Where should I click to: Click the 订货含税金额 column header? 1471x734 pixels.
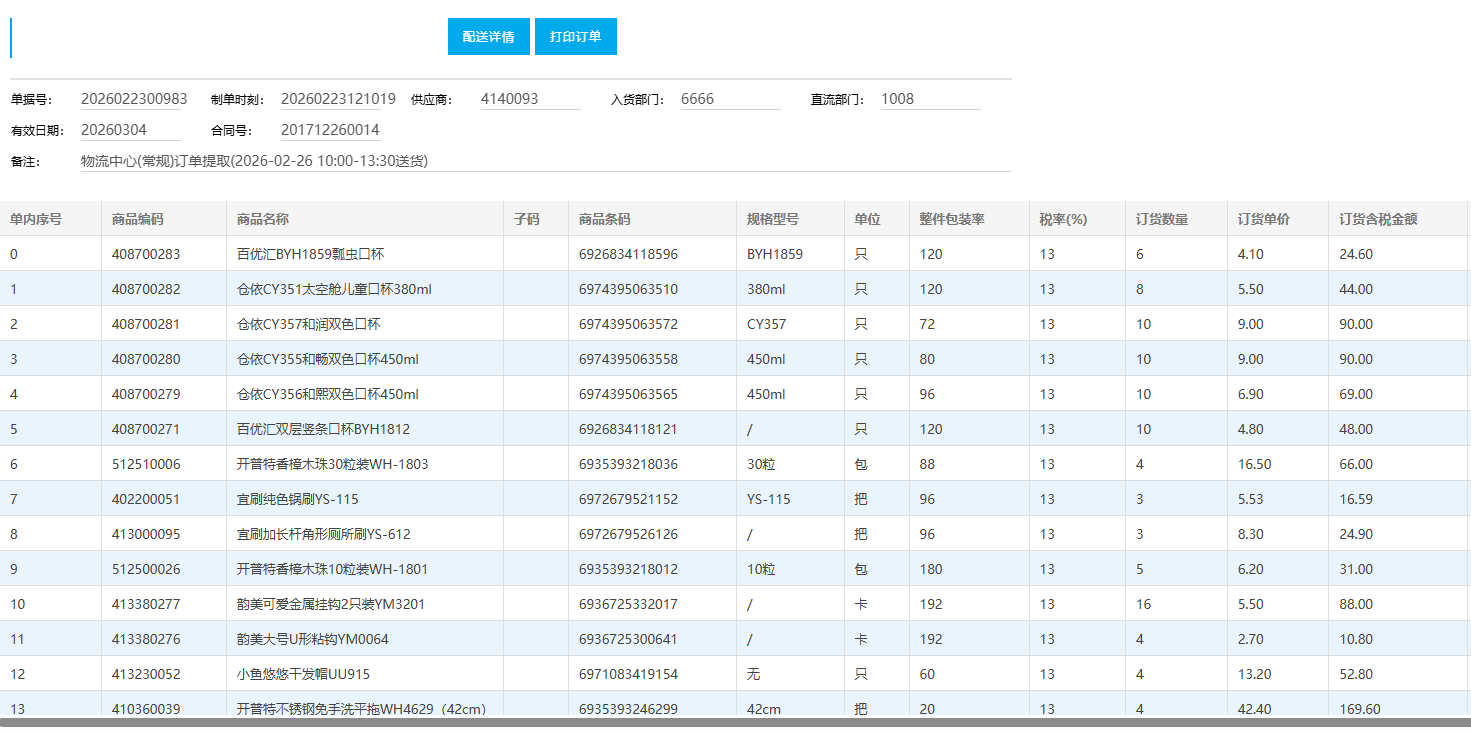pyautogui.click(x=1378, y=219)
